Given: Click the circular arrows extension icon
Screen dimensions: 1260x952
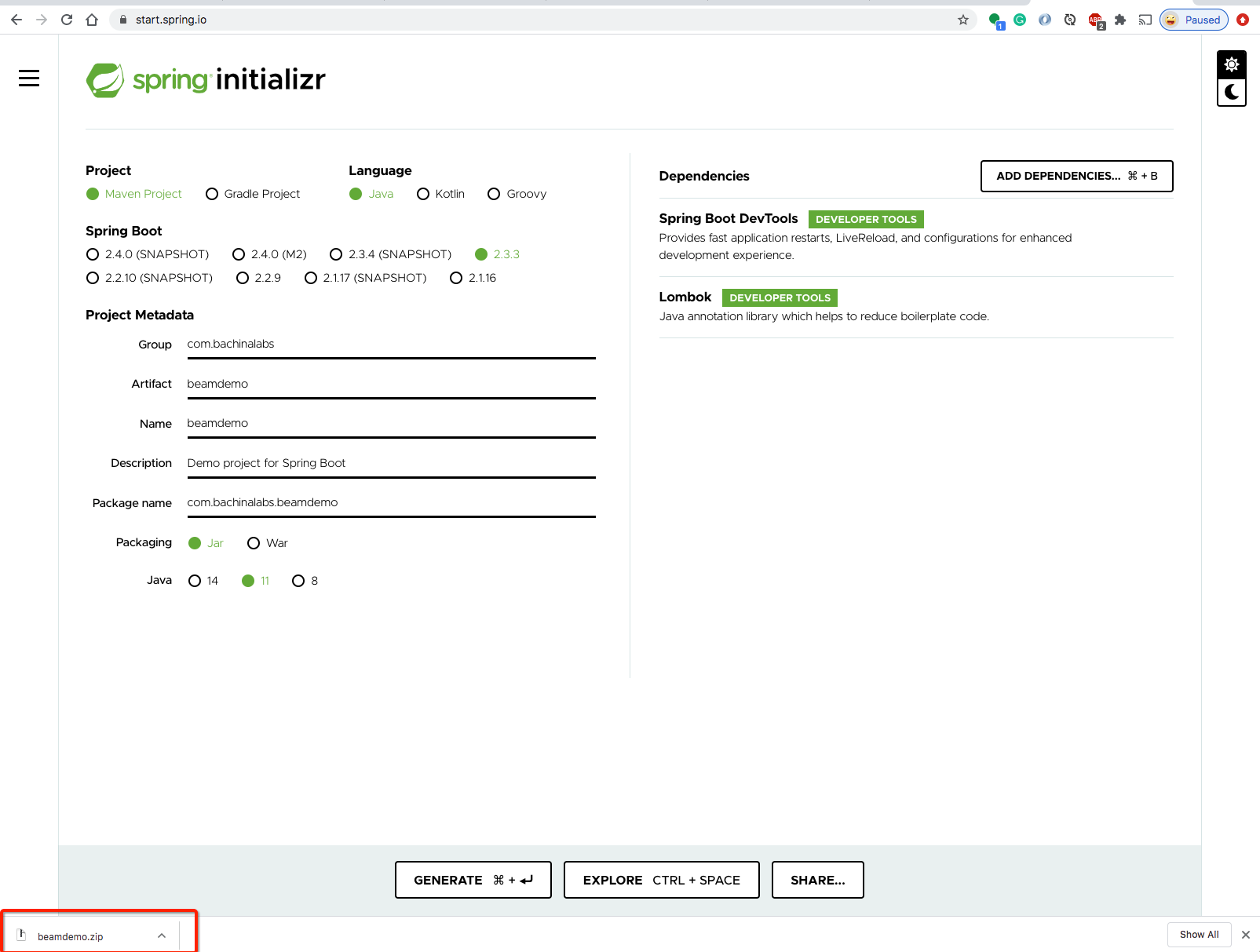Looking at the screenshot, I should click(1070, 20).
